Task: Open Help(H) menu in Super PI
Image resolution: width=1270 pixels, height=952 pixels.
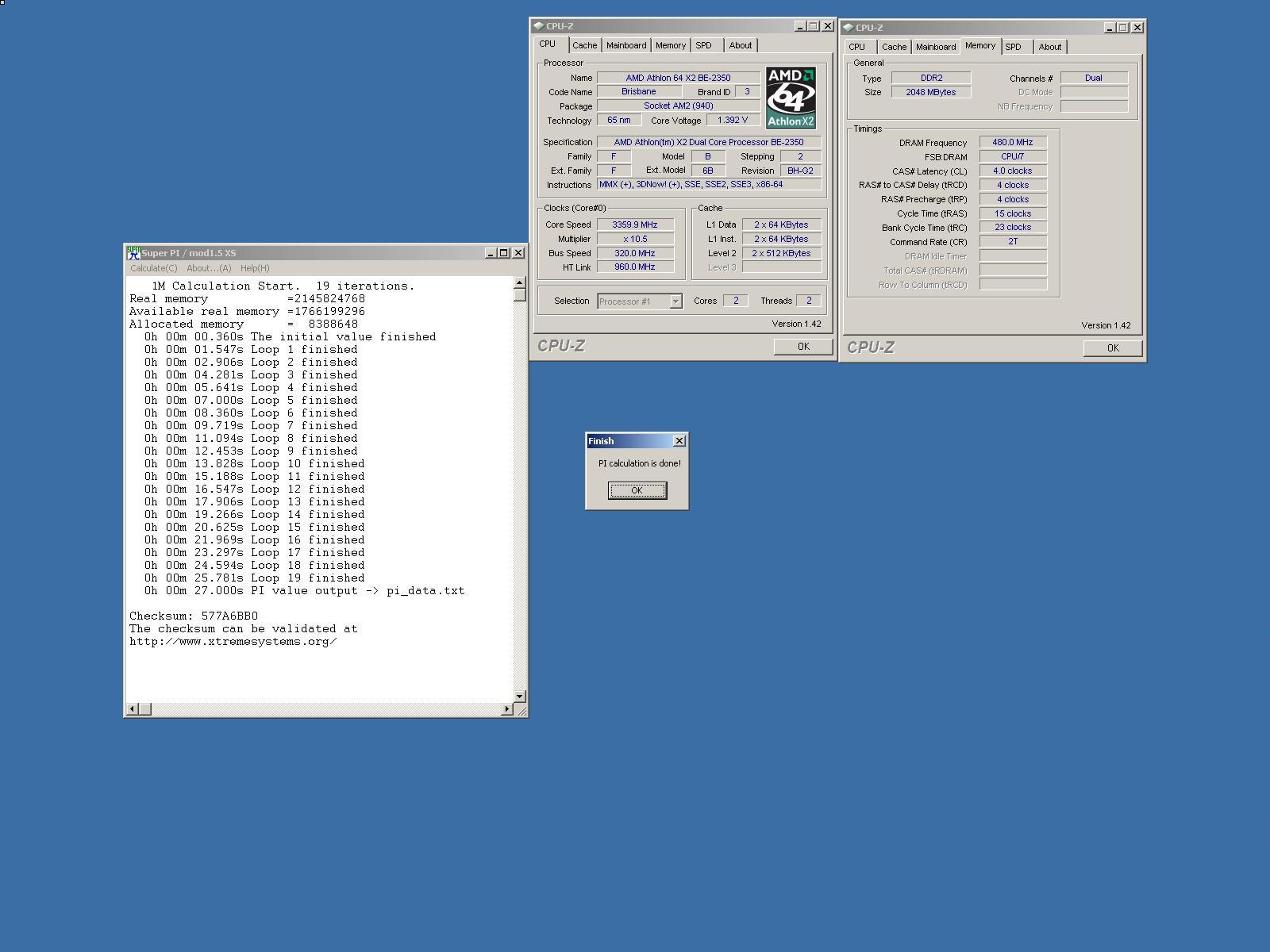Action: click(x=255, y=268)
